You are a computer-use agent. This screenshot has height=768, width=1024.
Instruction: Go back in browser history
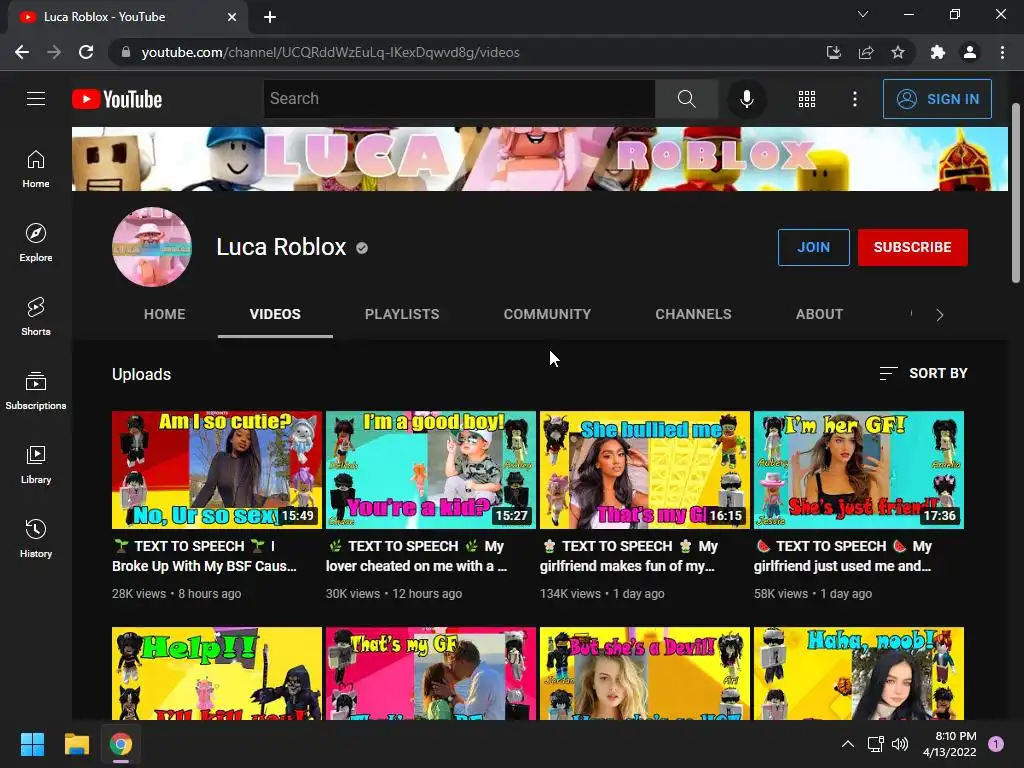point(22,52)
